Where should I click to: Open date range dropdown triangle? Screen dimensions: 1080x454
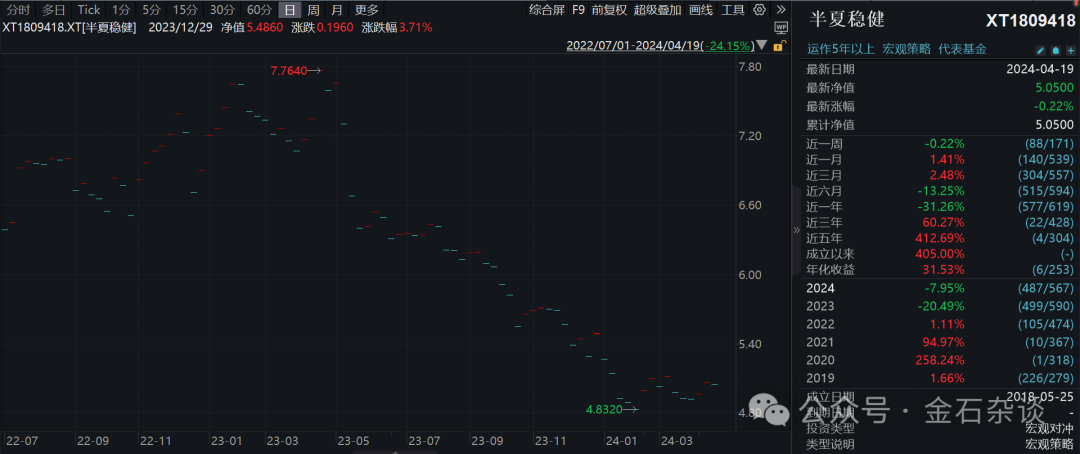point(761,46)
